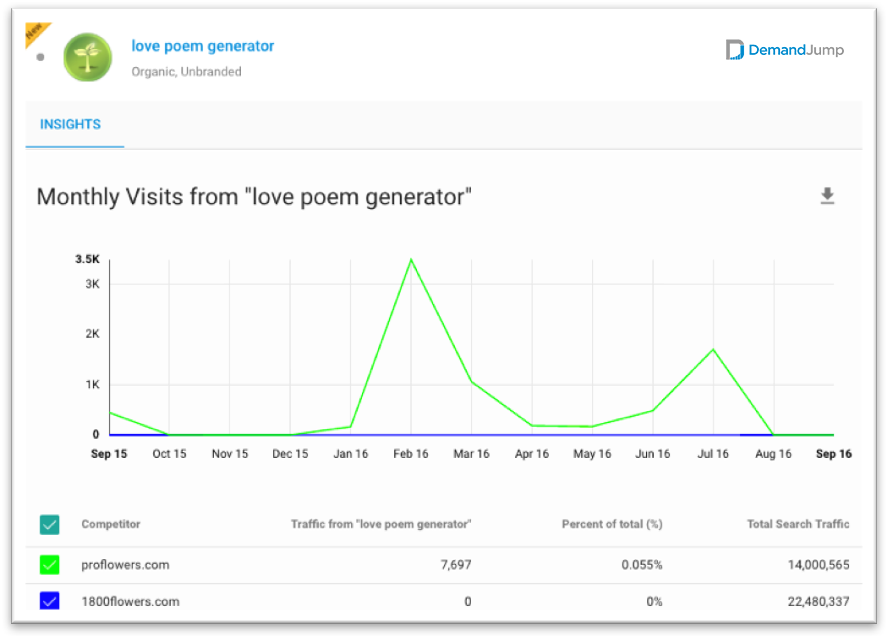This screenshot has height=638, width=888.
Task: Open the INSIGHTS tab
Action: (x=70, y=125)
